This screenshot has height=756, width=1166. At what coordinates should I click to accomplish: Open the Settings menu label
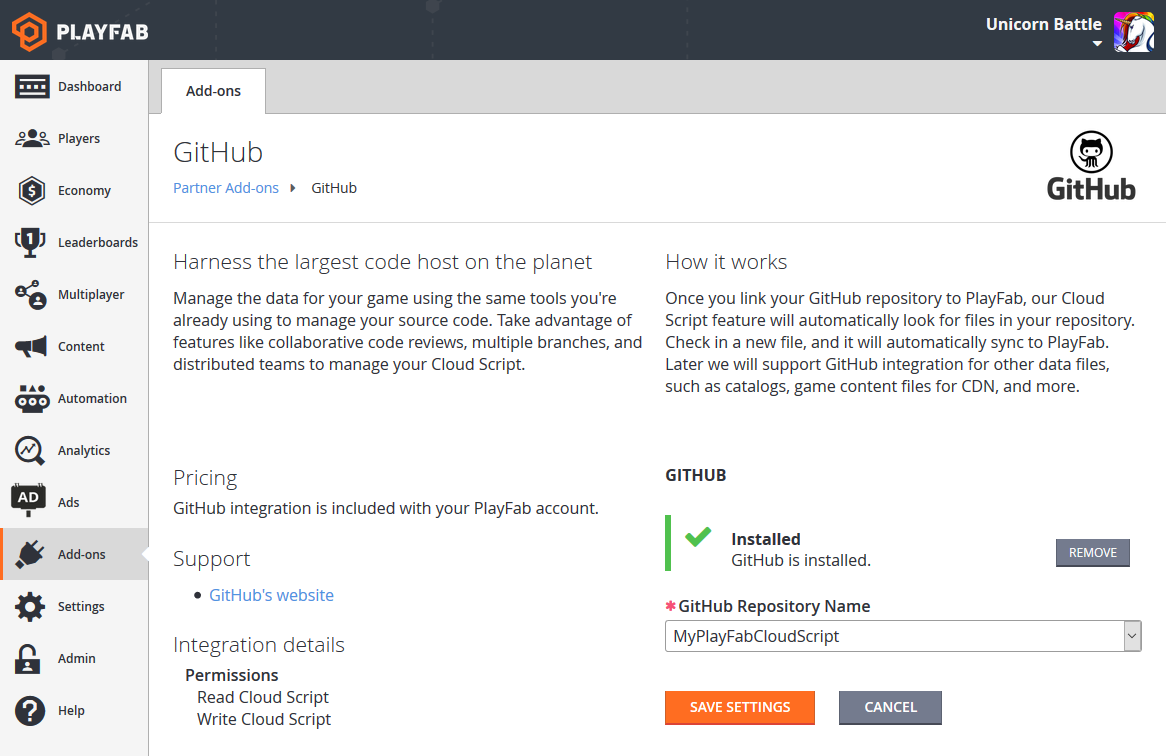pos(81,607)
